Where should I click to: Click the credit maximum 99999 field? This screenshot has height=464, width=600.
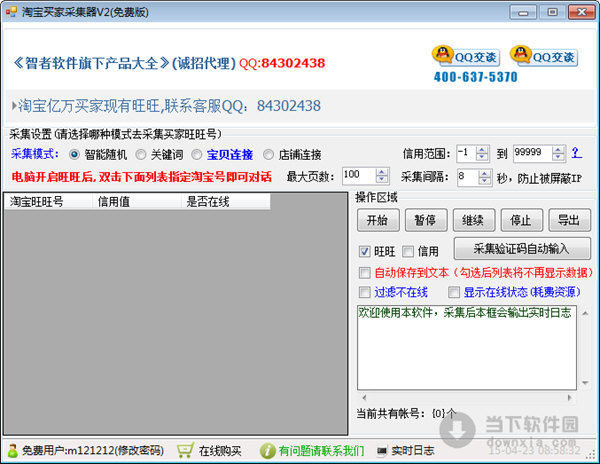[533, 154]
